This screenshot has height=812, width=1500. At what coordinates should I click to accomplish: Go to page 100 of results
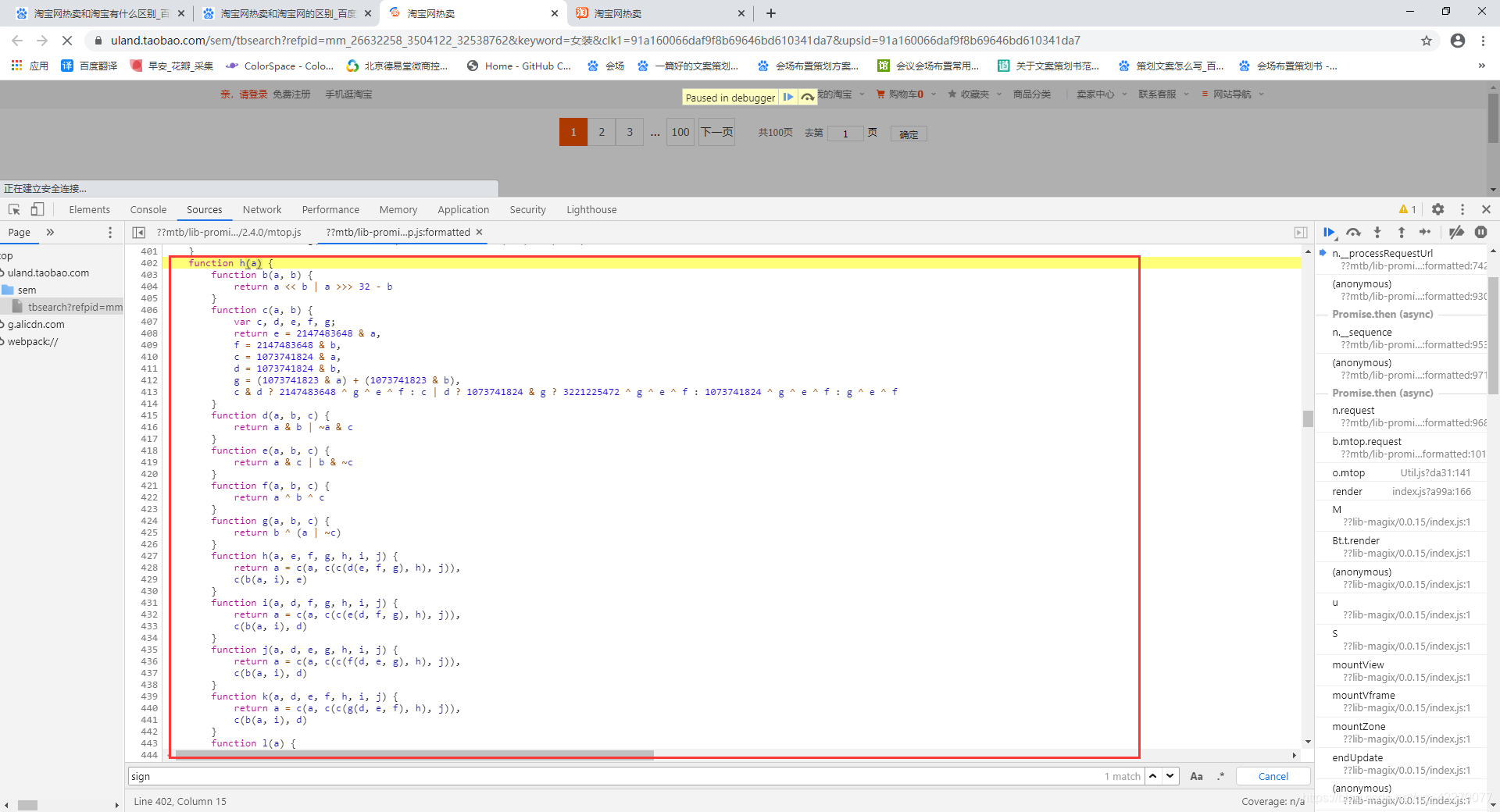point(680,132)
